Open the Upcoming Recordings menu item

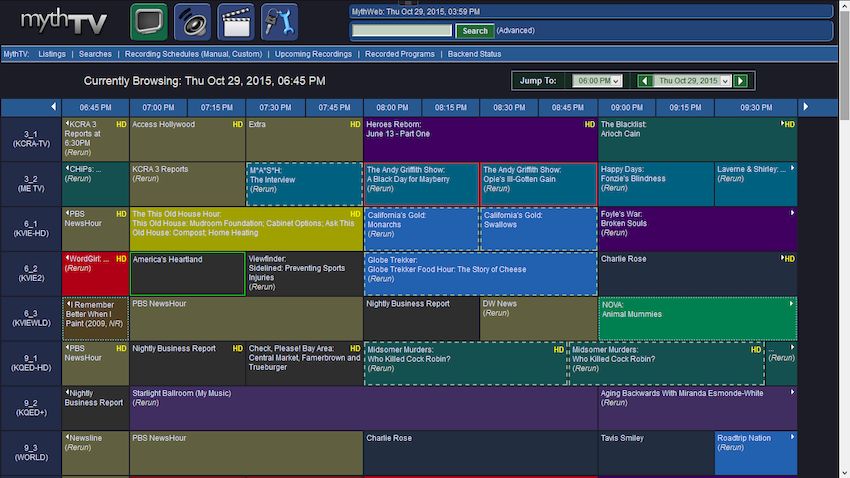coord(313,54)
